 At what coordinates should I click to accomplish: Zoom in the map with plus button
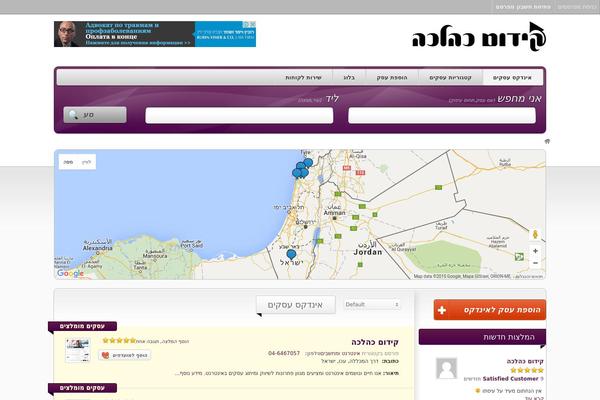535,251
